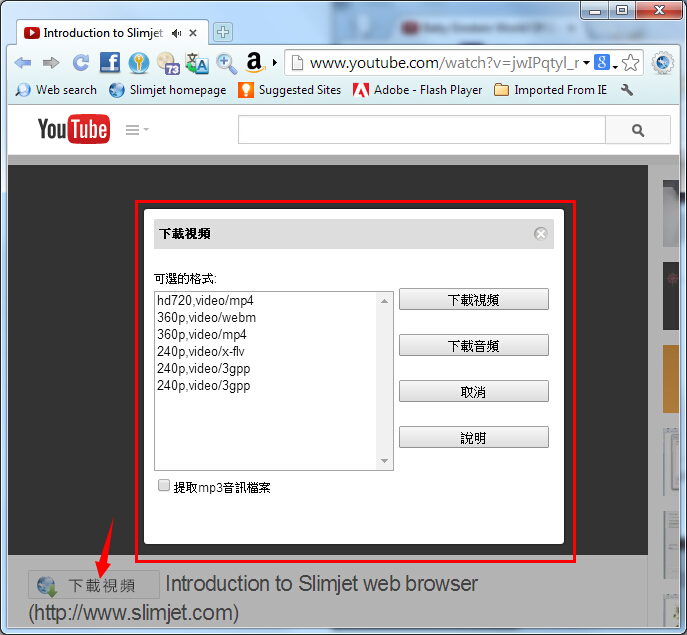Bookmark this page with star icon
Screen dimensions: 687x635
tap(630, 63)
